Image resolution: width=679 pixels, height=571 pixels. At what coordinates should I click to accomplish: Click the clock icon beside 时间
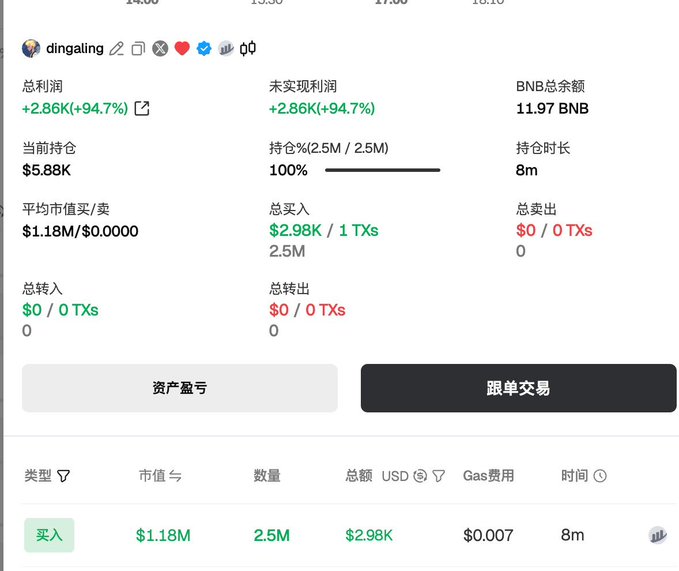click(600, 476)
